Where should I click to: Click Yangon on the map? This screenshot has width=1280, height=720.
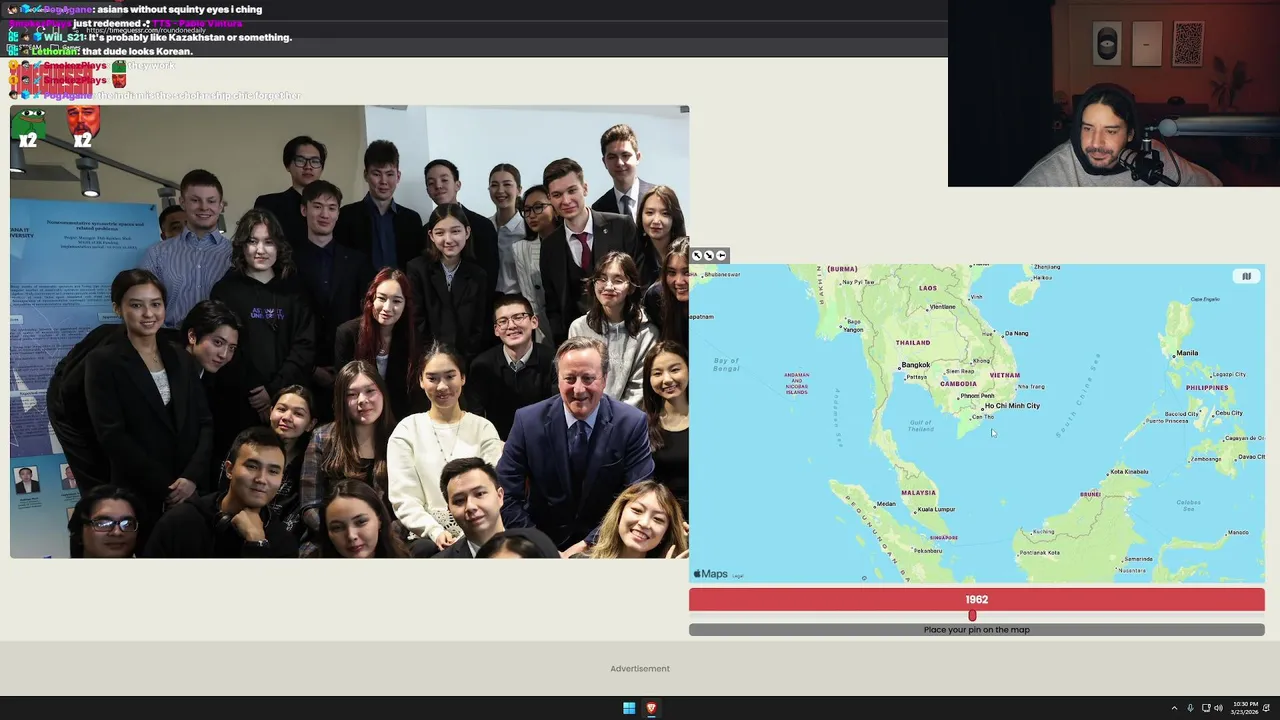[x=852, y=329]
